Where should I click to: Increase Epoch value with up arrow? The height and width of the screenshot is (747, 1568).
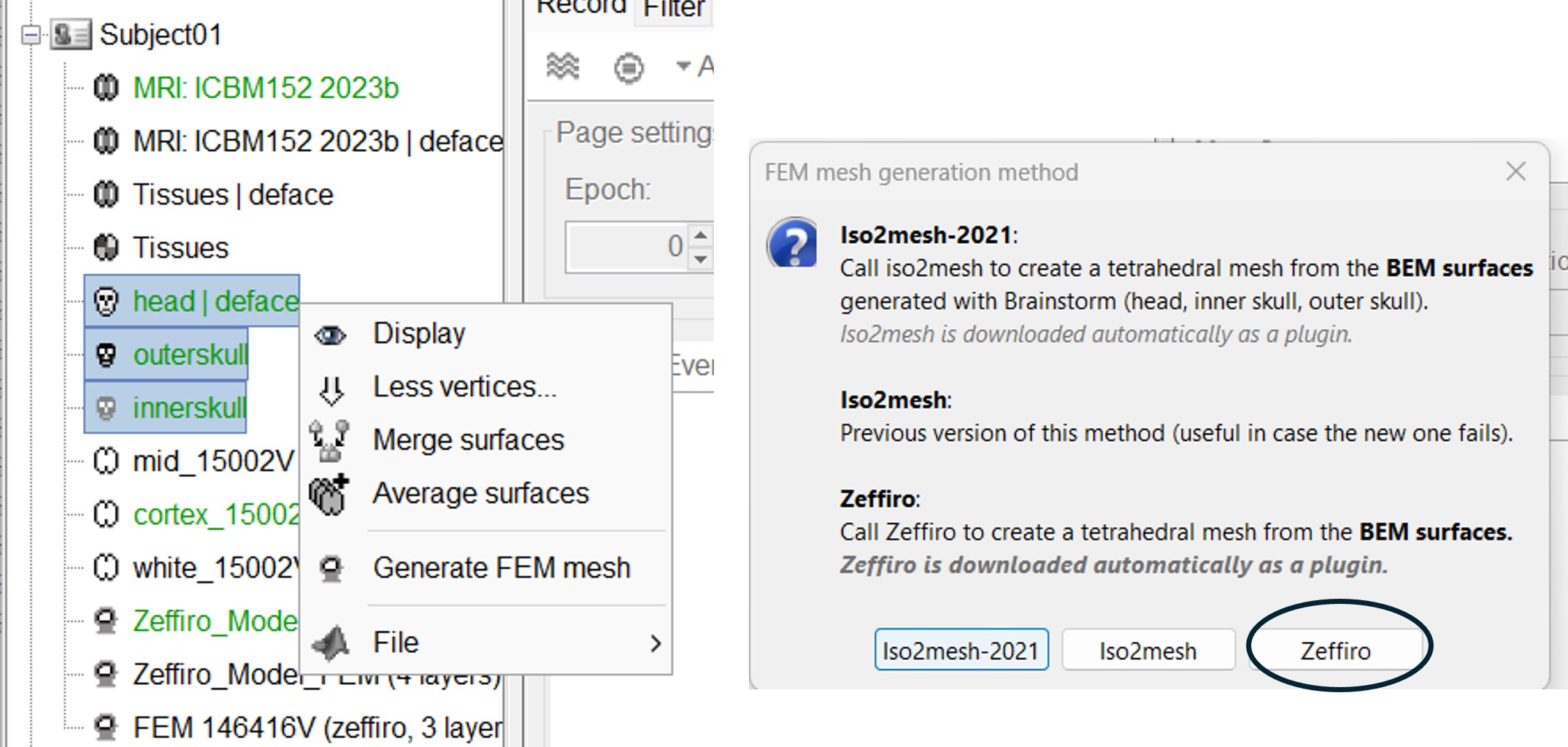[701, 235]
